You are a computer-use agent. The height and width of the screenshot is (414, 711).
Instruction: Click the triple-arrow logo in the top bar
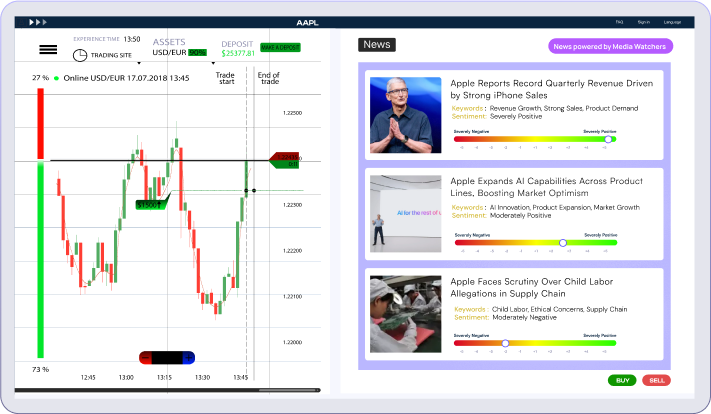38,22
